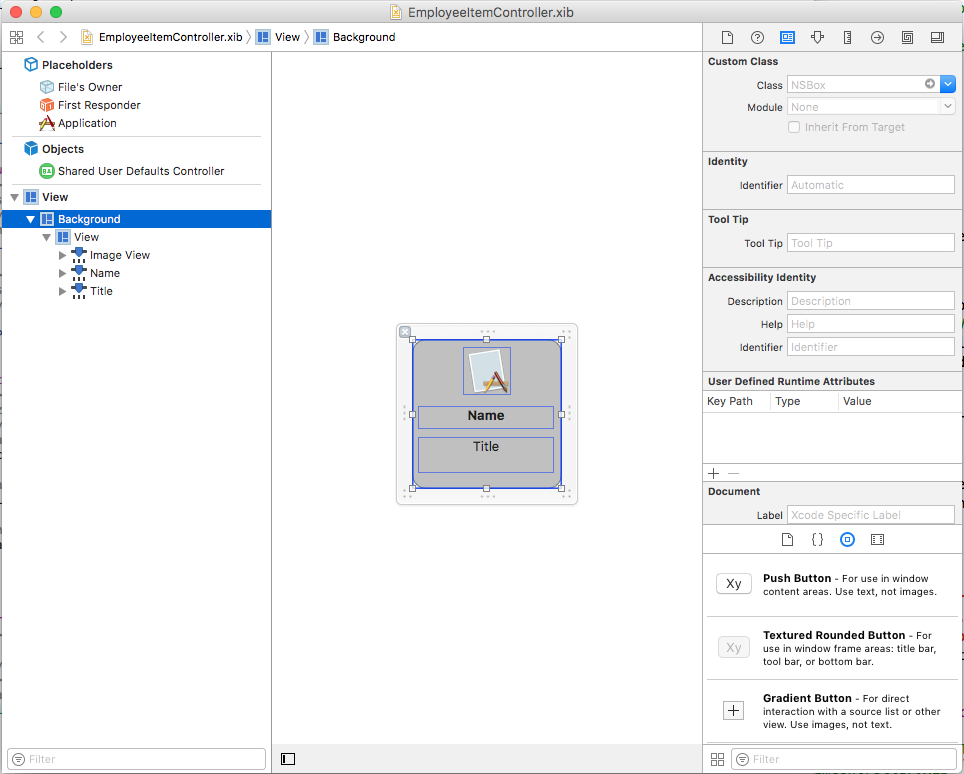
Task: Open the Bindings inspector tab
Action: (x=907, y=38)
